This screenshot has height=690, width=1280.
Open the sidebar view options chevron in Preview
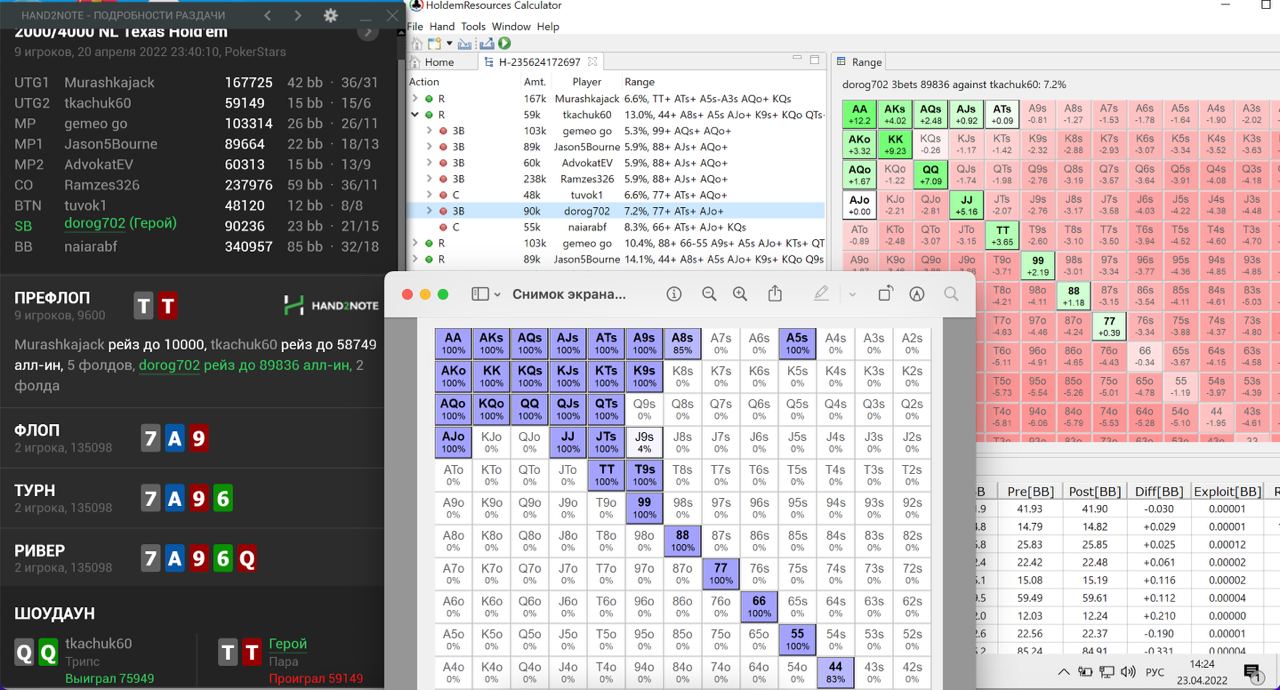497,294
